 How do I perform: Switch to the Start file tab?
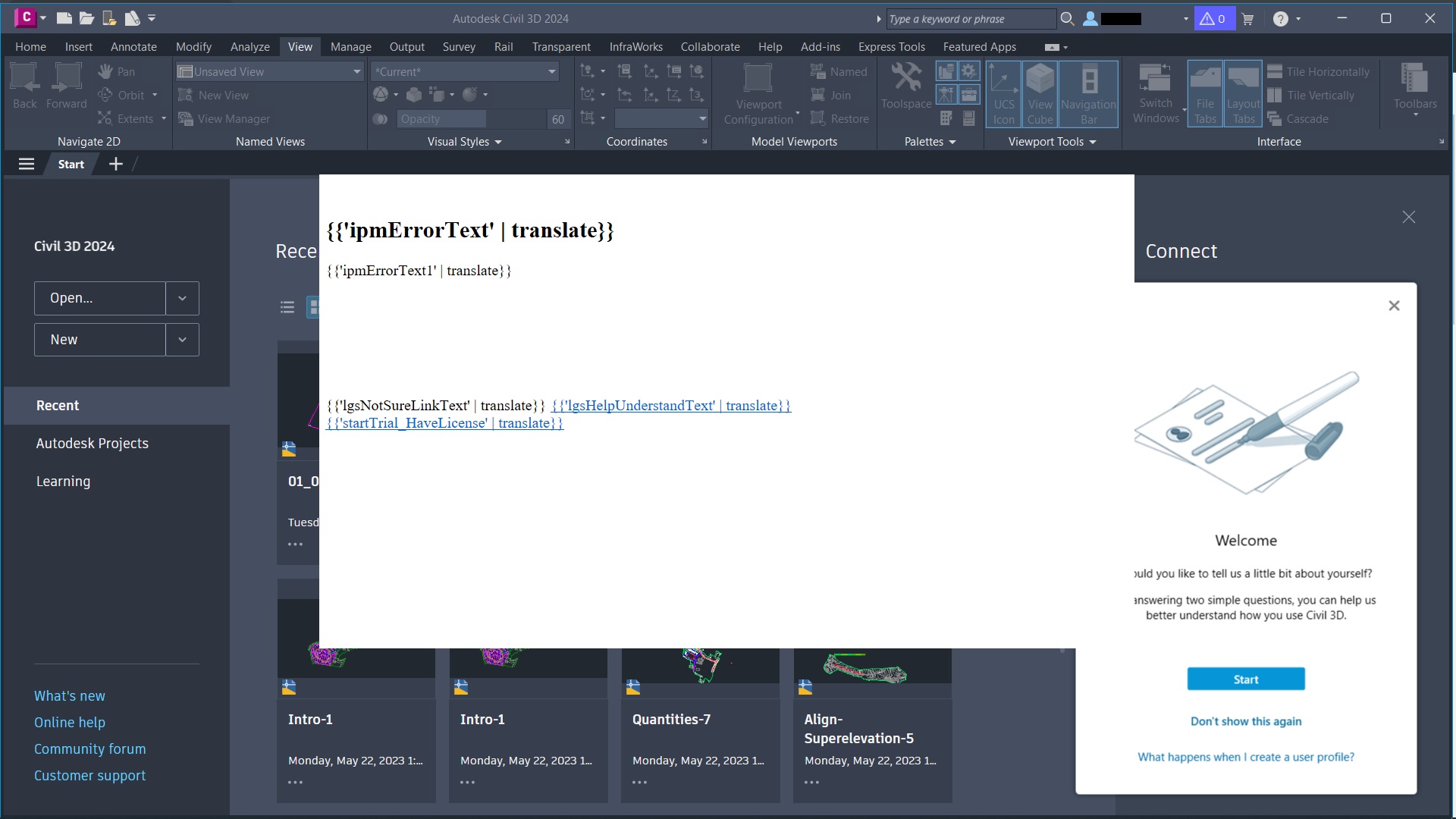point(71,164)
